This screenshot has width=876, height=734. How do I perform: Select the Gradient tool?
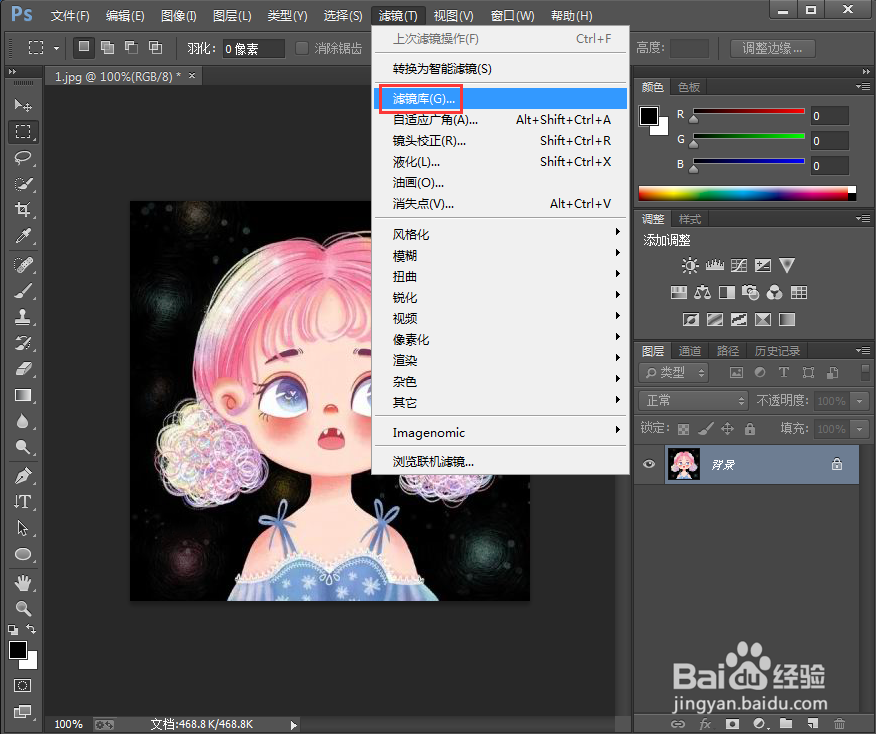coord(23,395)
